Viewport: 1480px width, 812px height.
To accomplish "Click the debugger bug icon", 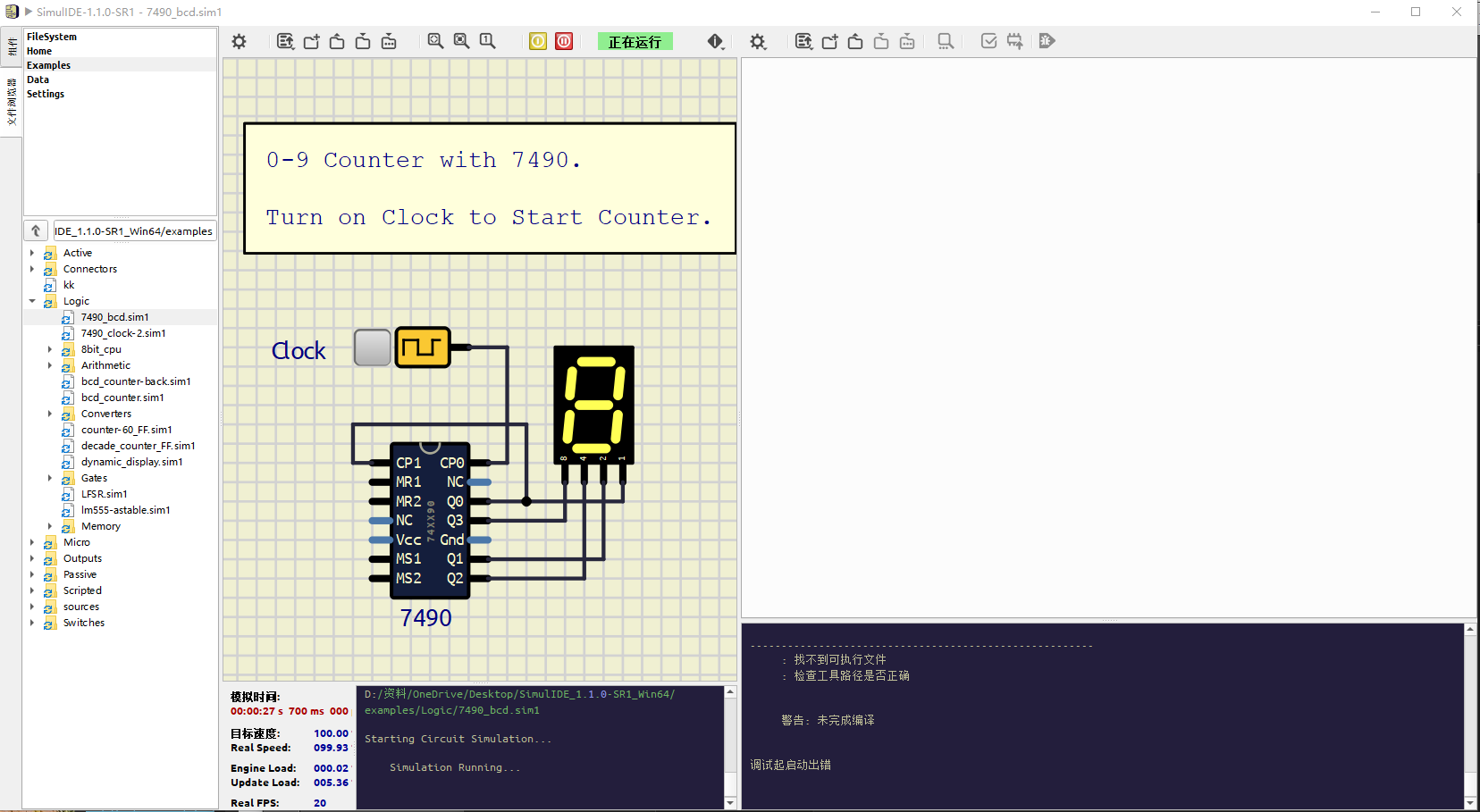I will pos(1047,41).
